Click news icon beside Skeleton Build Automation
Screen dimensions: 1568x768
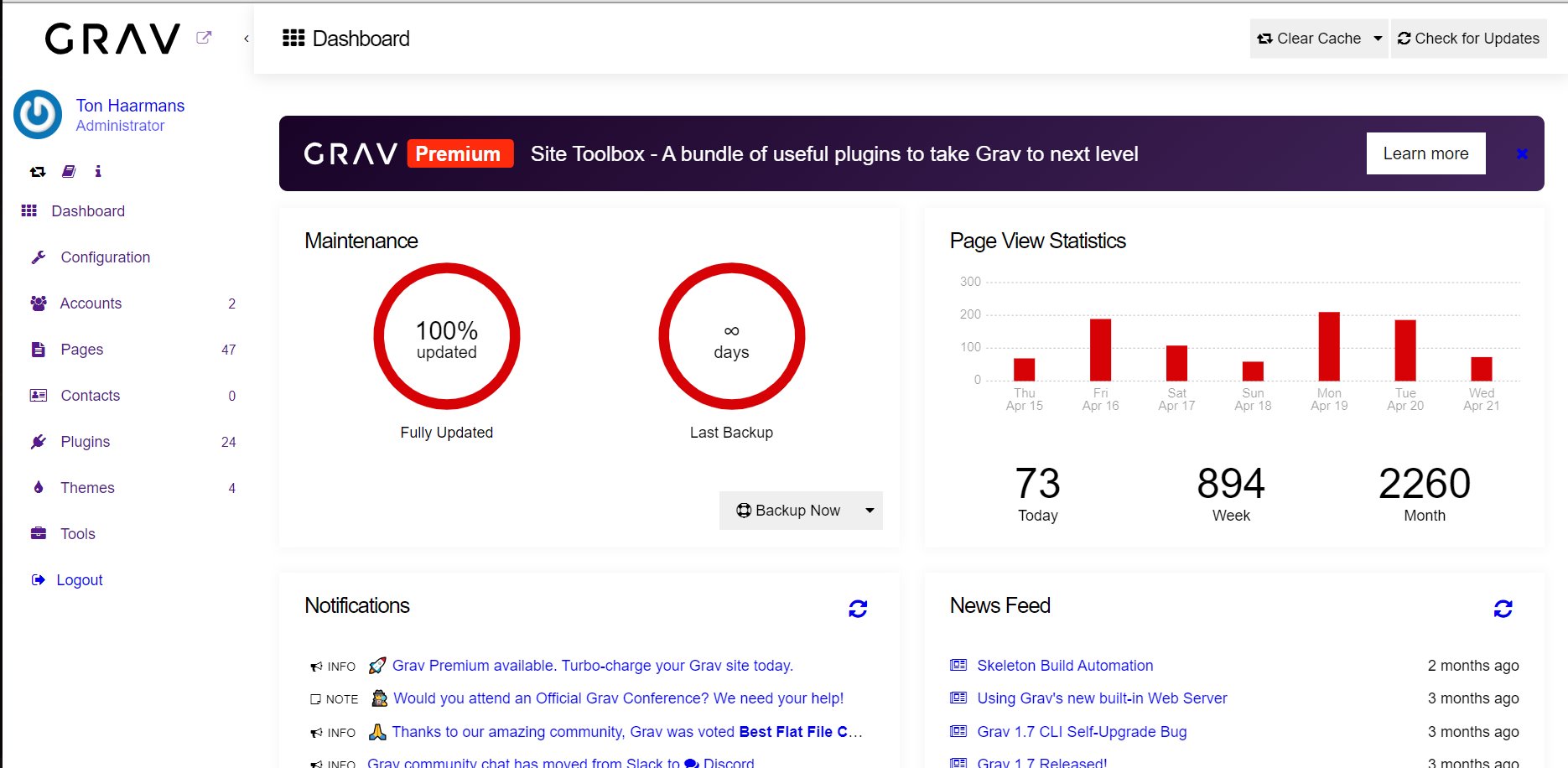[x=958, y=665]
